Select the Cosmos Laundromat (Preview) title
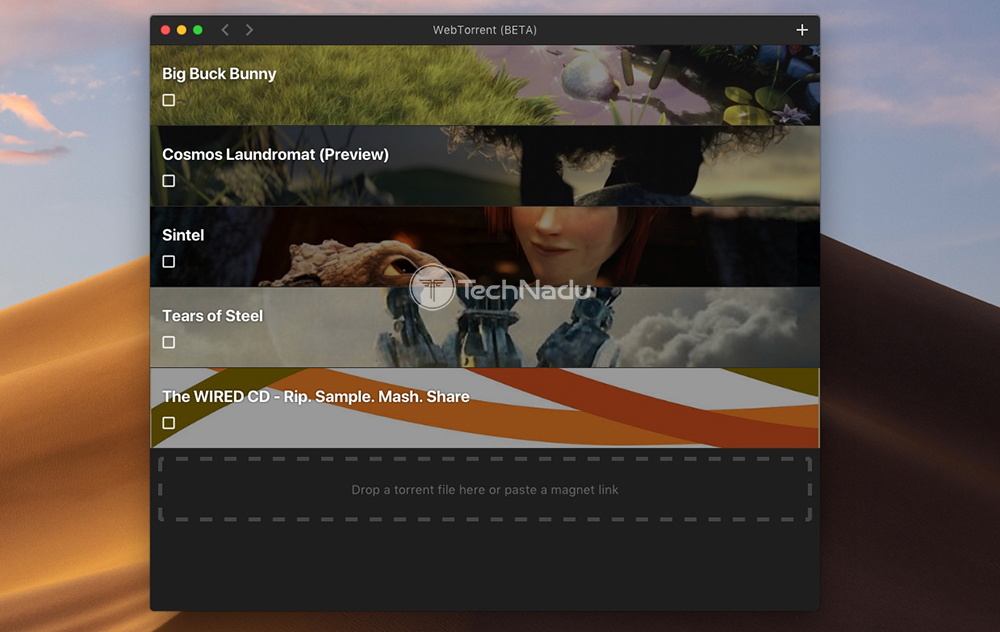 [276, 154]
